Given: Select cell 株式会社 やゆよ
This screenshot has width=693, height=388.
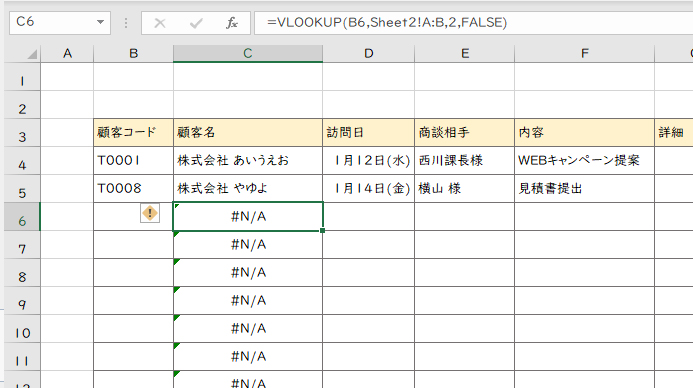Looking at the screenshot, I should tap(248, 189).
